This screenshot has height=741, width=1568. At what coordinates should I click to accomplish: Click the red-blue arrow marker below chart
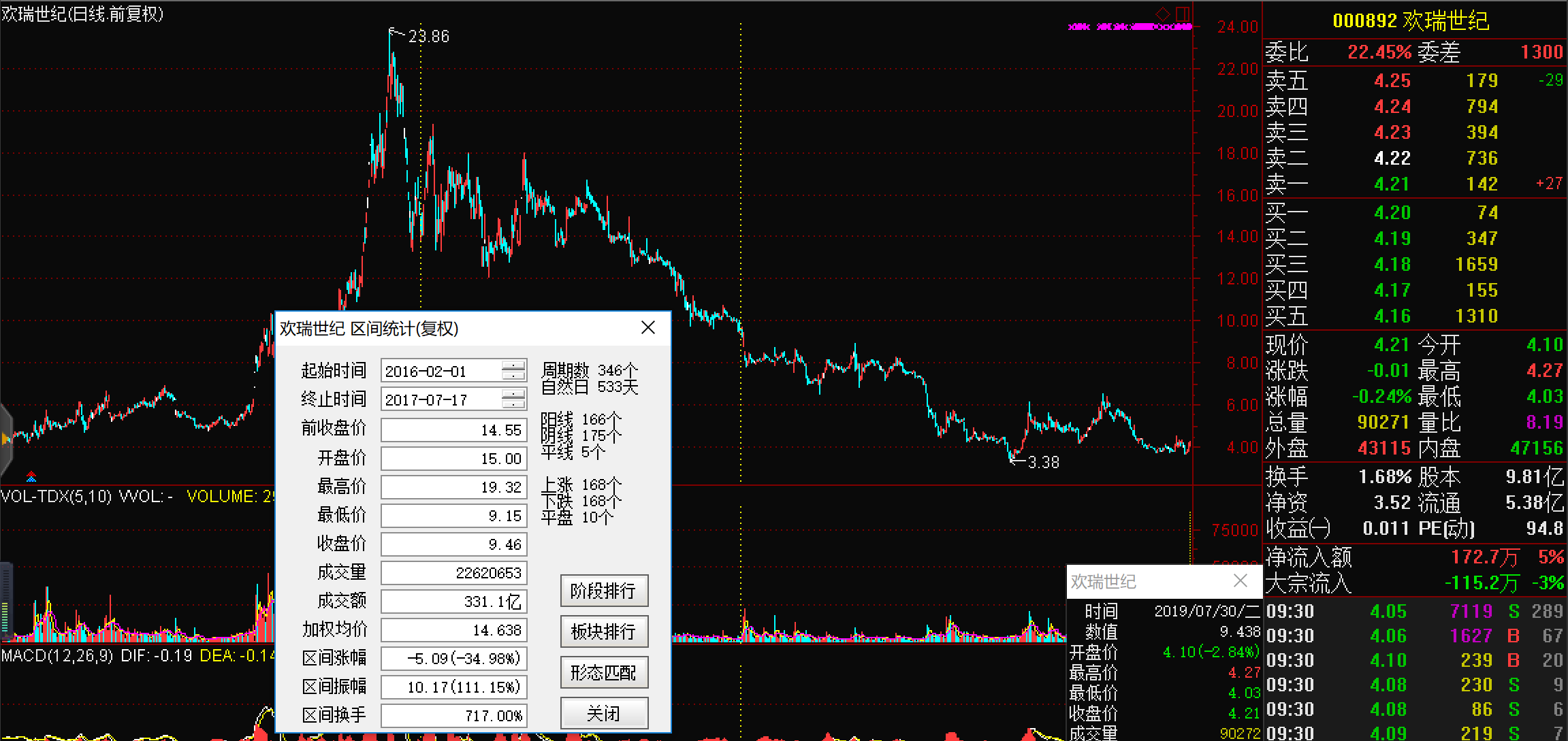[31, 476]
